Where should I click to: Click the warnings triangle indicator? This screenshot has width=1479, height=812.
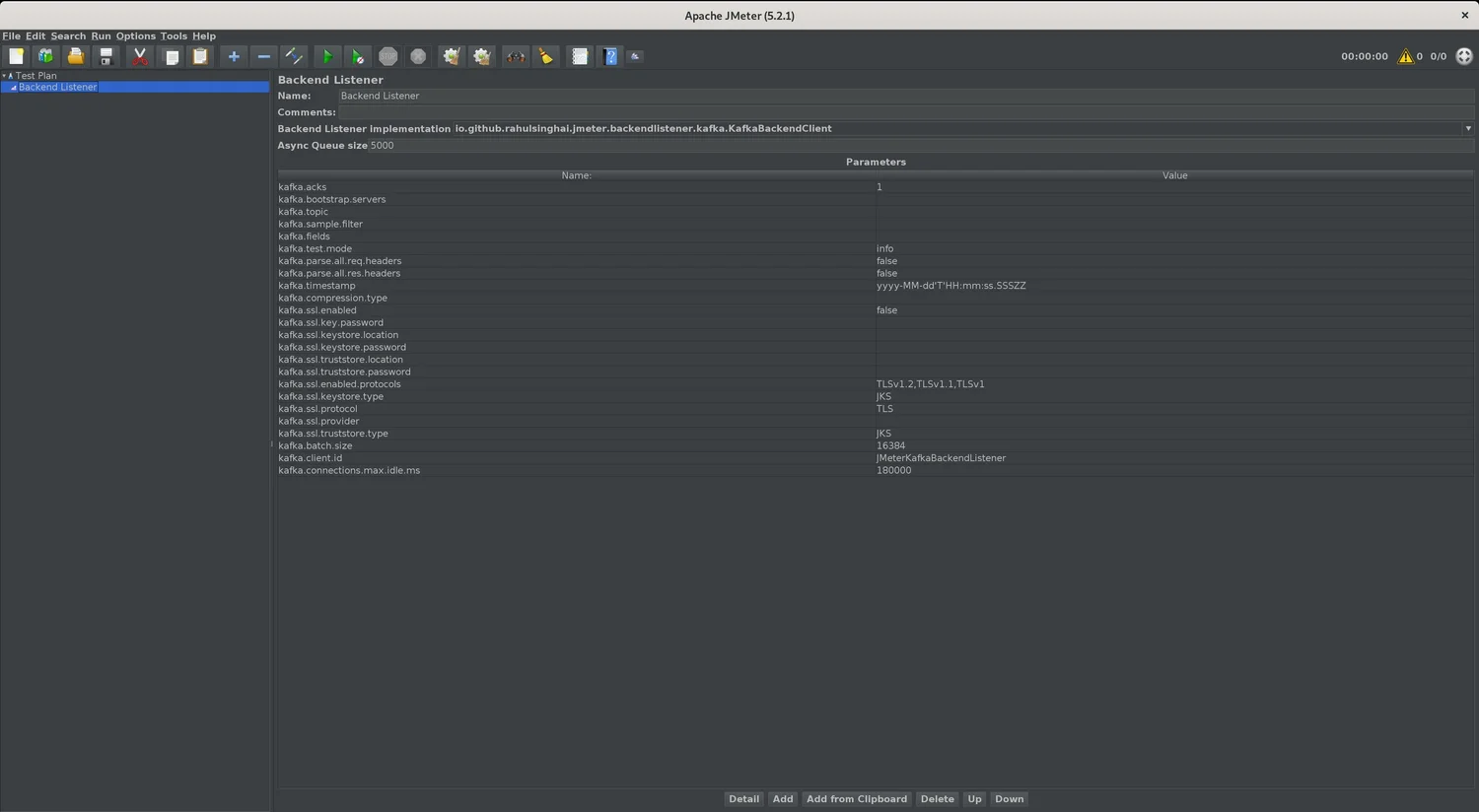point(1405,56)
